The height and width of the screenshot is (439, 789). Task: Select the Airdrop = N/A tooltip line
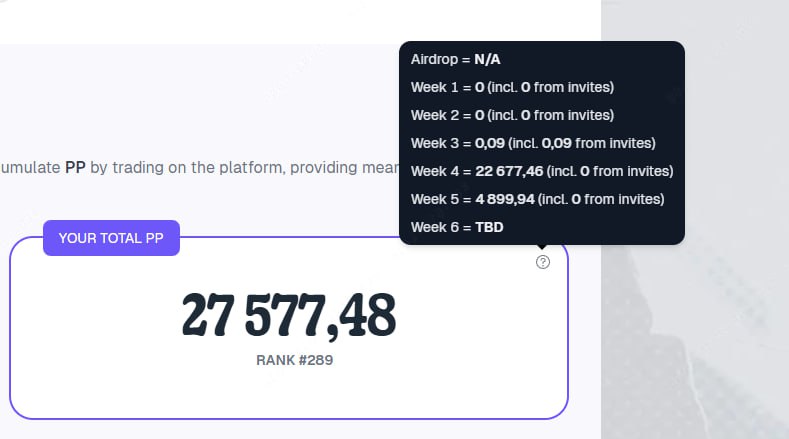coord(455,59)
